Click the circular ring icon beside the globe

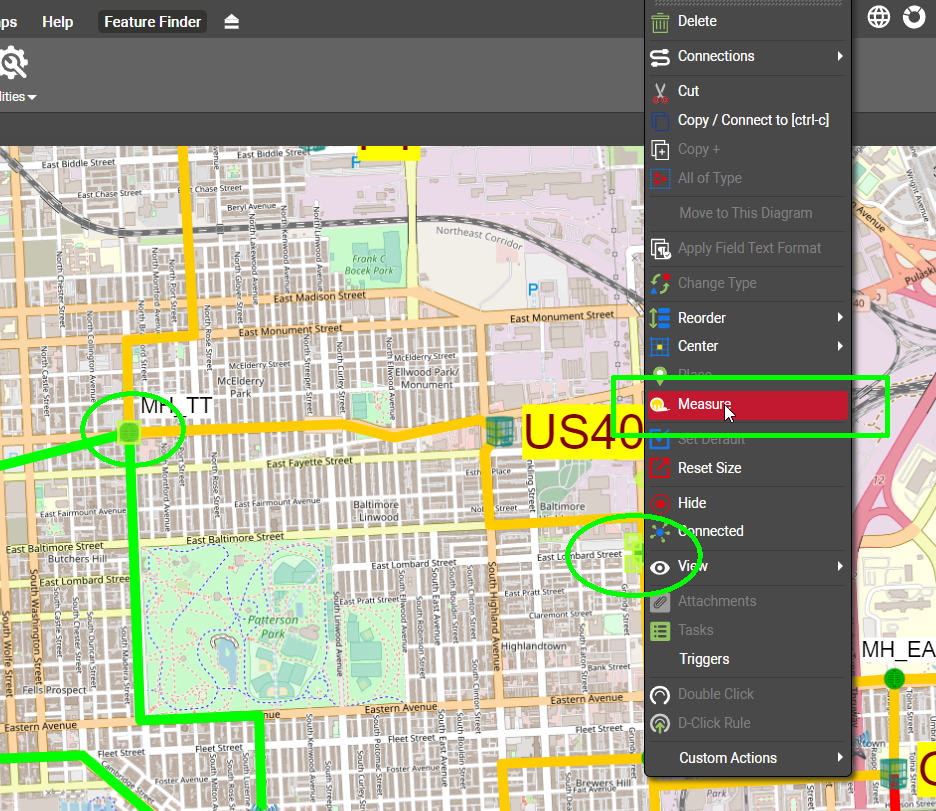[x=913, y=17]
